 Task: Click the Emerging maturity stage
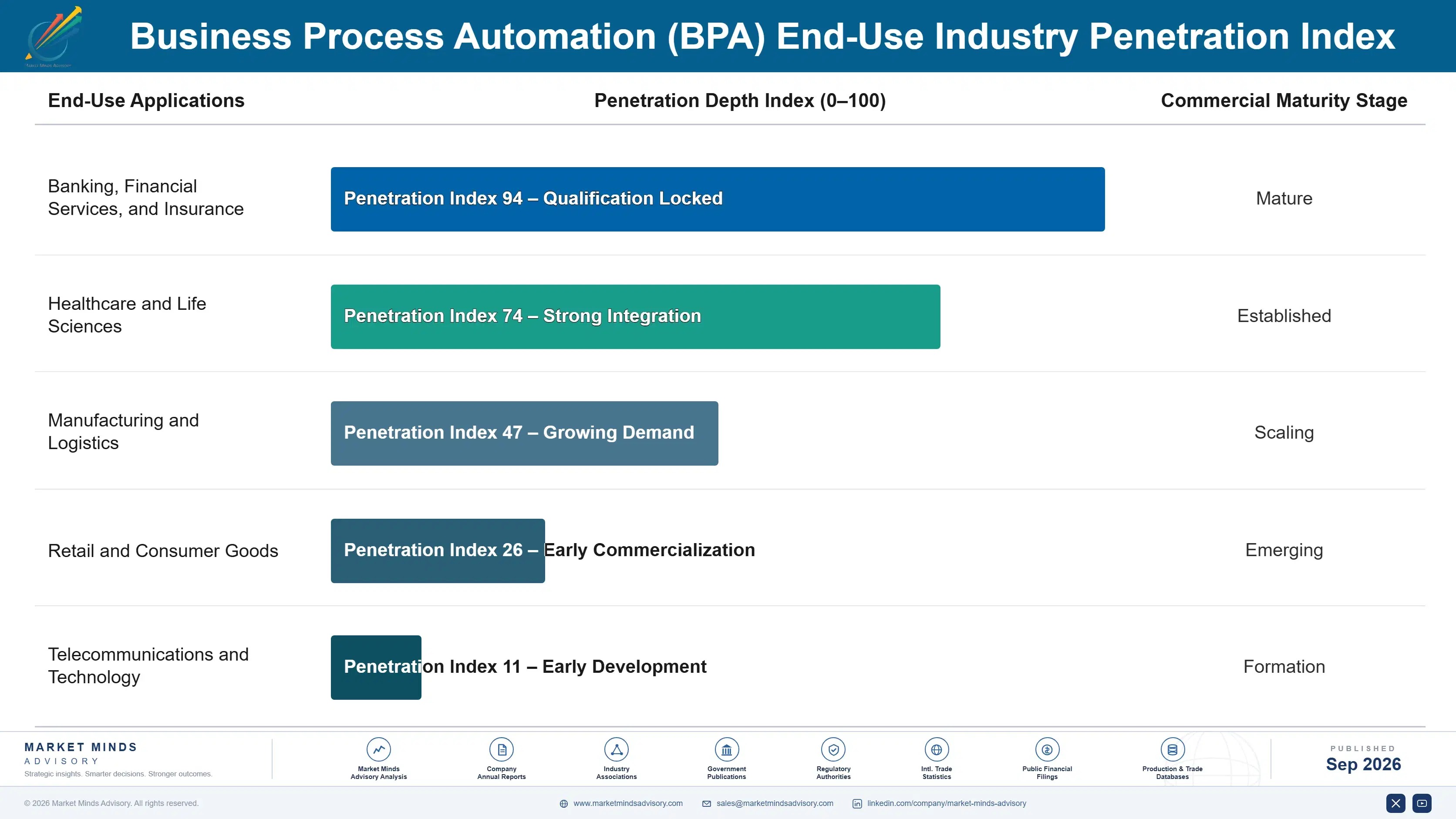1284,550
